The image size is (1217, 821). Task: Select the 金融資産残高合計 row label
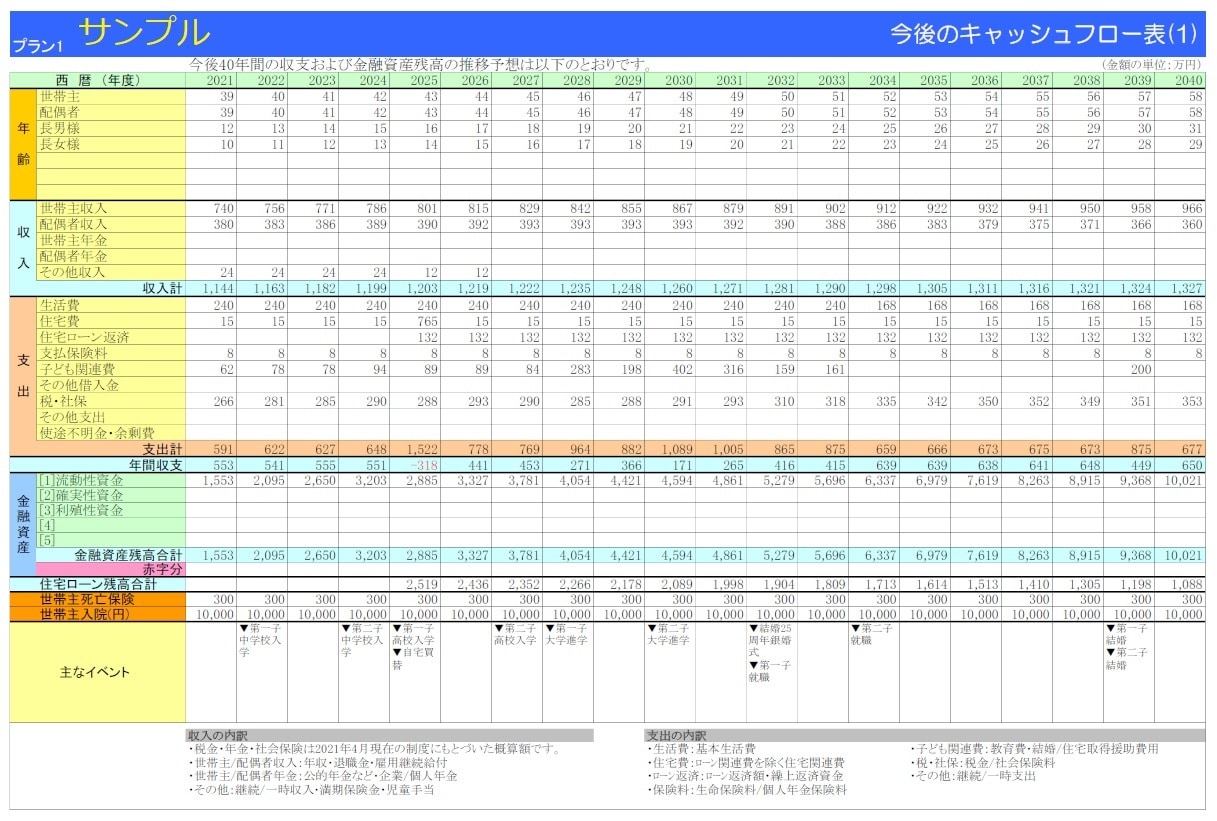pos(129,554)
